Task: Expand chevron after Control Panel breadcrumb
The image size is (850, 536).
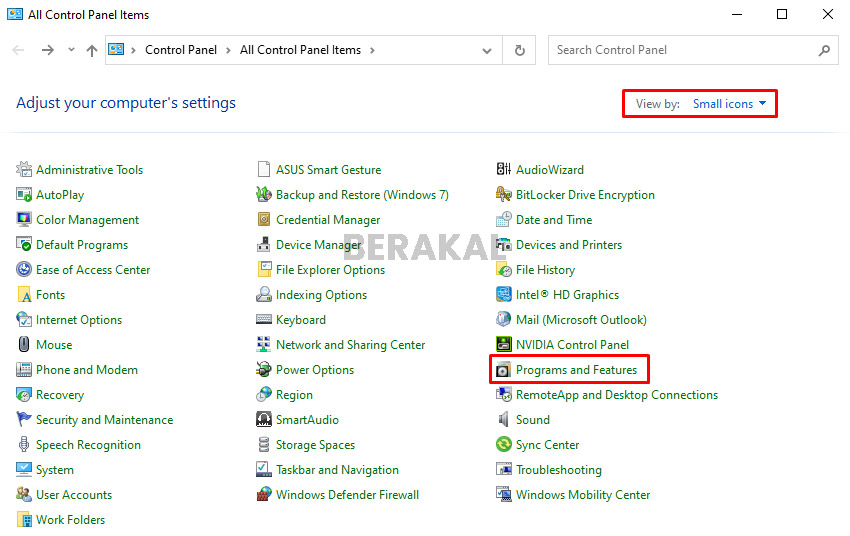Action: click(x=228, y=50)
